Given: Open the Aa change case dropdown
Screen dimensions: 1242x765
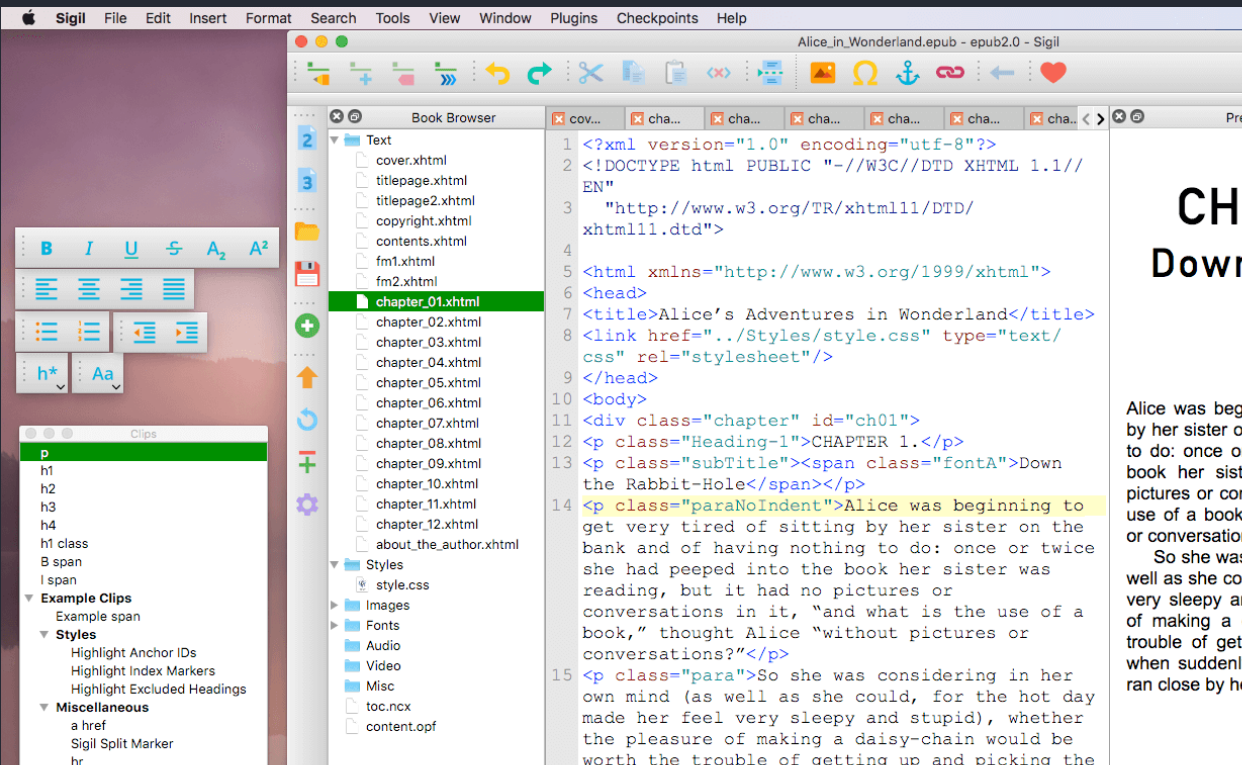Looking at the screenshot, I should 104,374.
